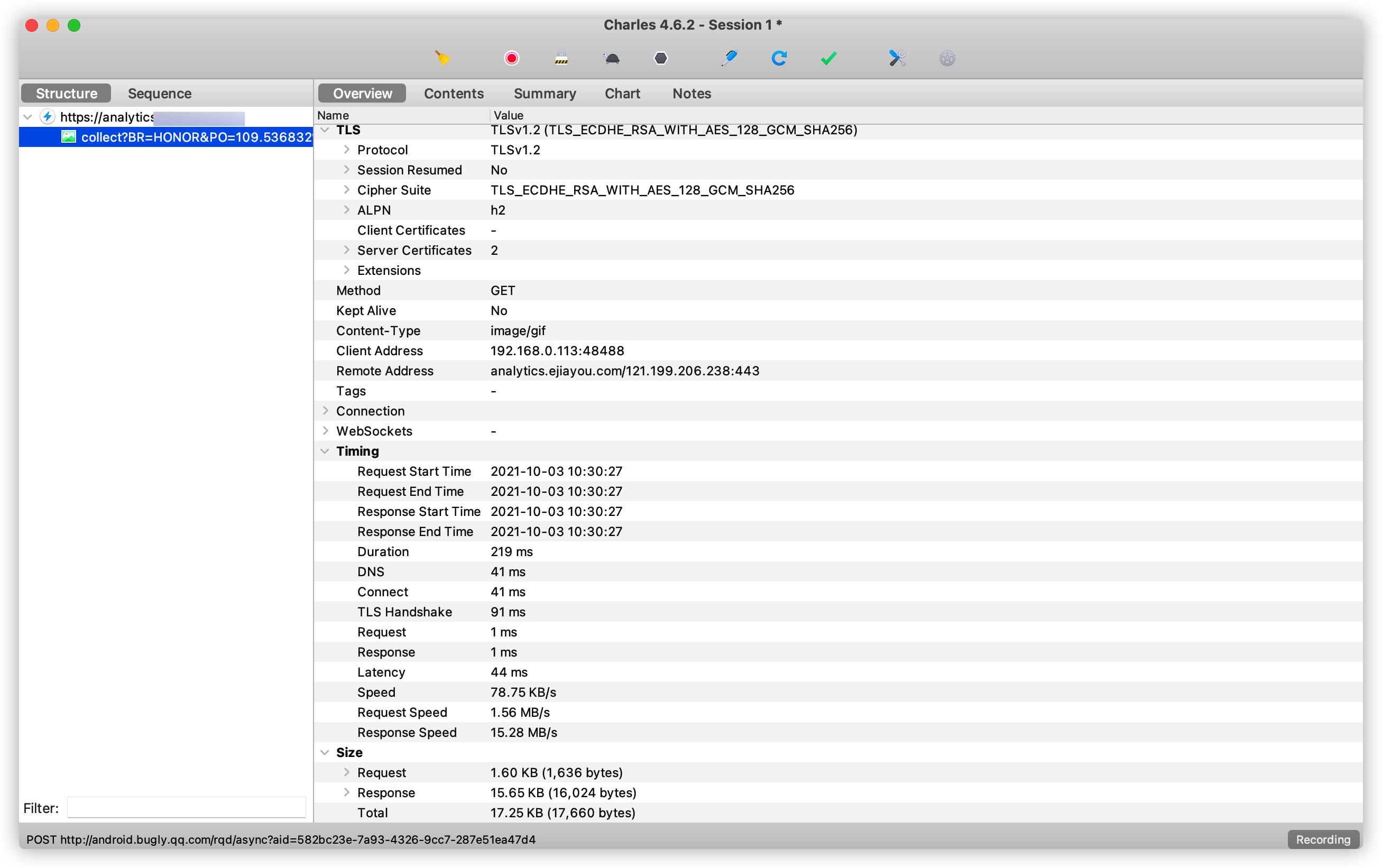Viewport: 1382px width, 868px height.
Task: Toggle the rewrite/edit pencil tool
Action: coord(731,58)
